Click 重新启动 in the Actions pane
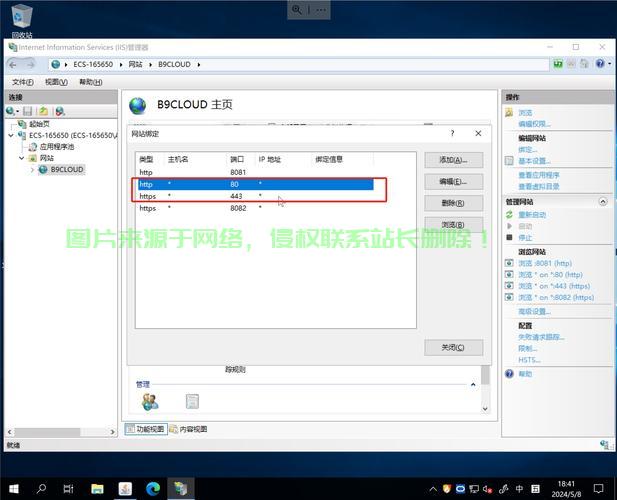This screenshot has width=617, height=500. pos(532,215)
